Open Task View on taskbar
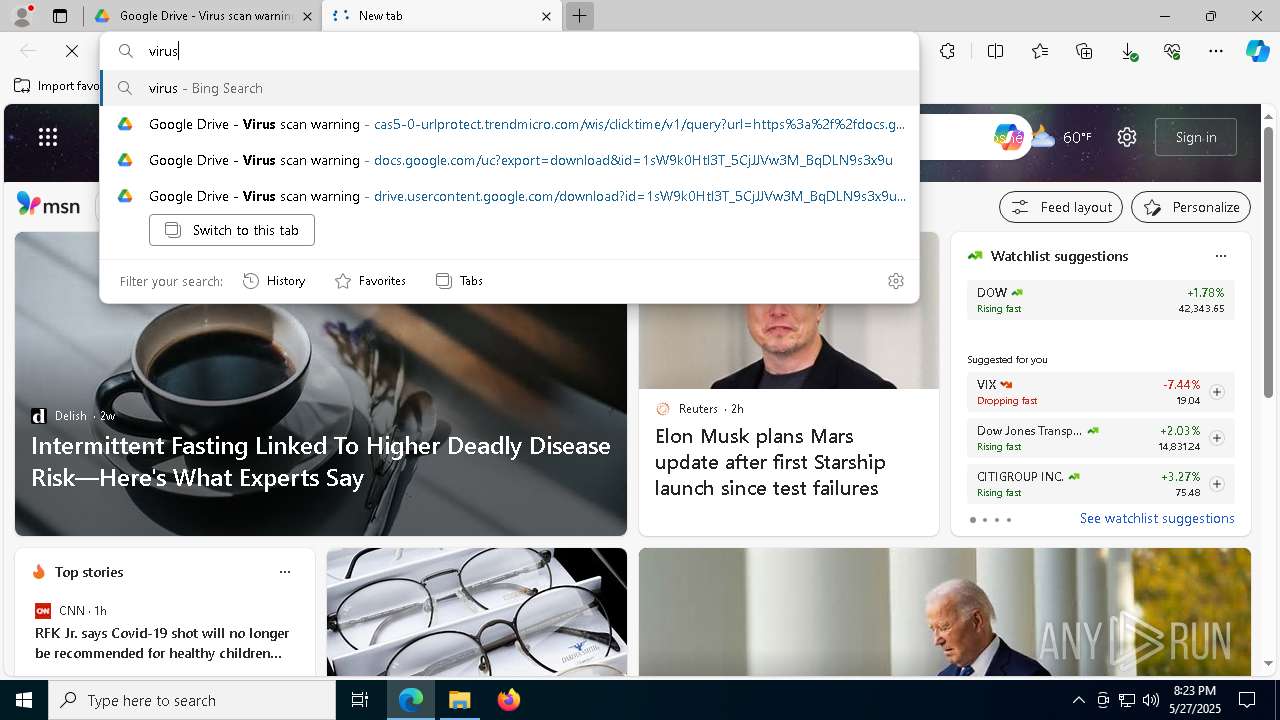This screenshot has height=720, width=1280. click(360, 700)
